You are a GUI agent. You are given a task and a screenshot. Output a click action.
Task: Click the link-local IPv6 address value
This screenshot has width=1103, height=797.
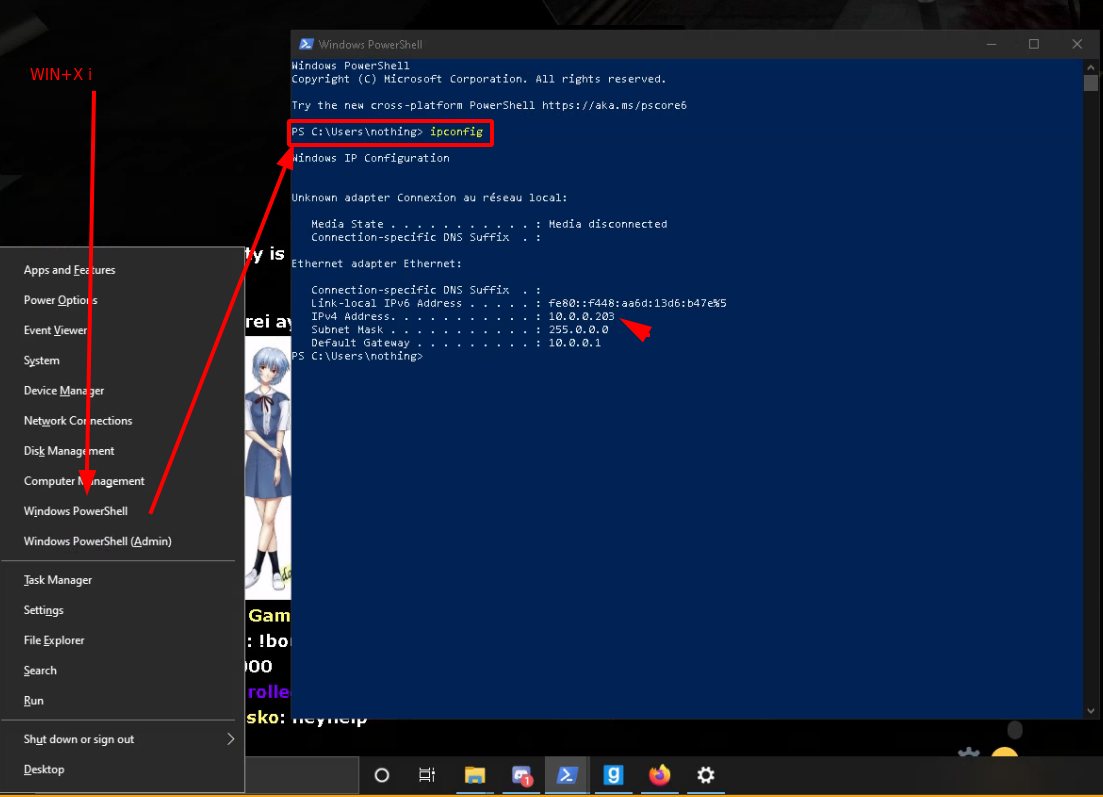tap(637, 303)
